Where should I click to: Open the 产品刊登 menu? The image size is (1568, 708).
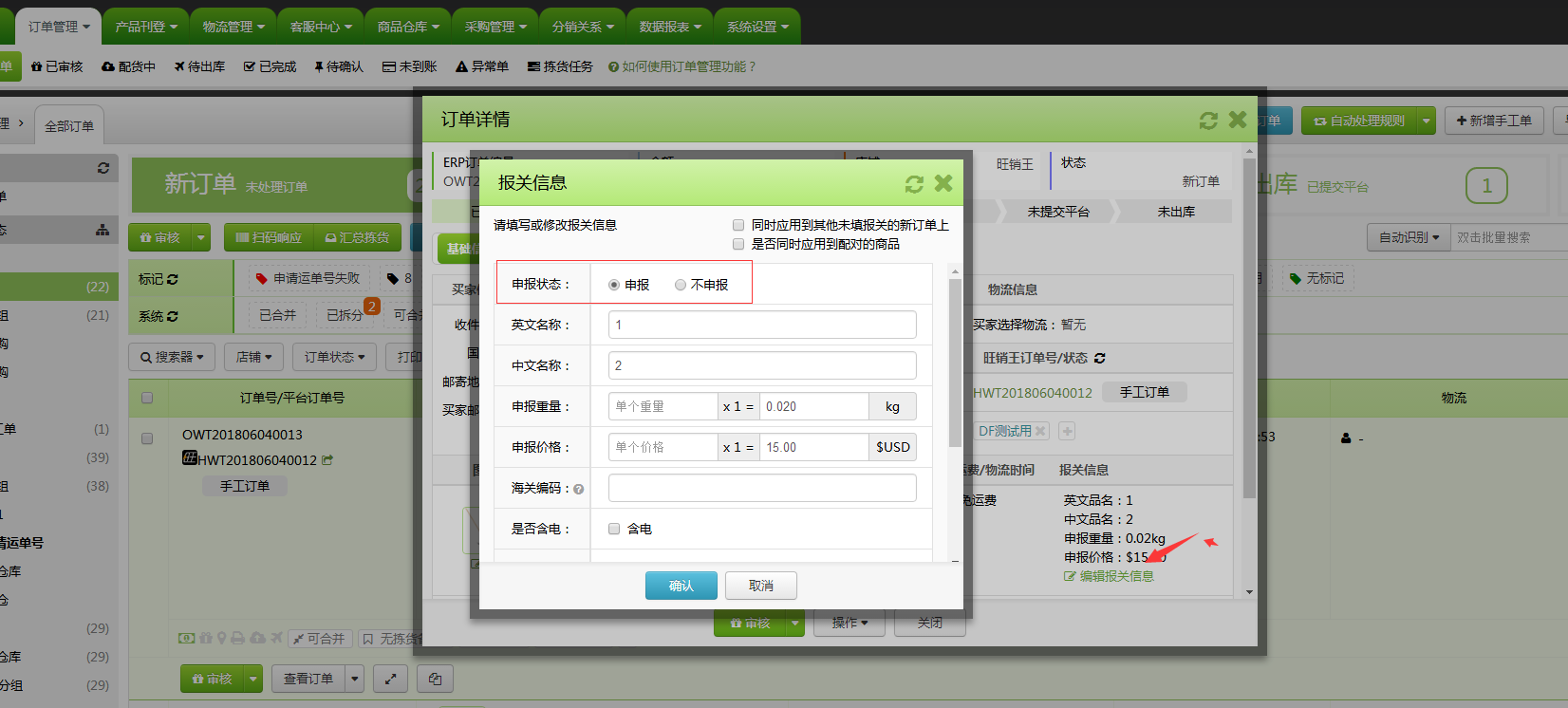point(146,27)
